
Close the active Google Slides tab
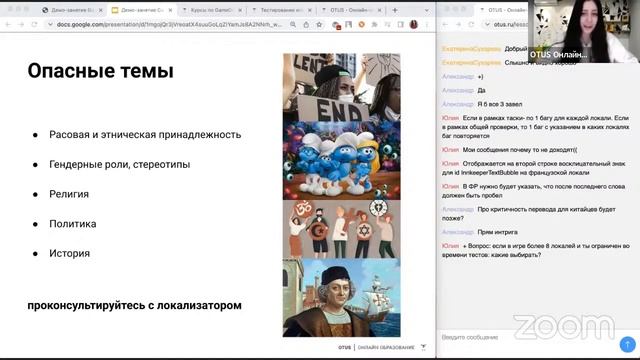pos(170,10)
